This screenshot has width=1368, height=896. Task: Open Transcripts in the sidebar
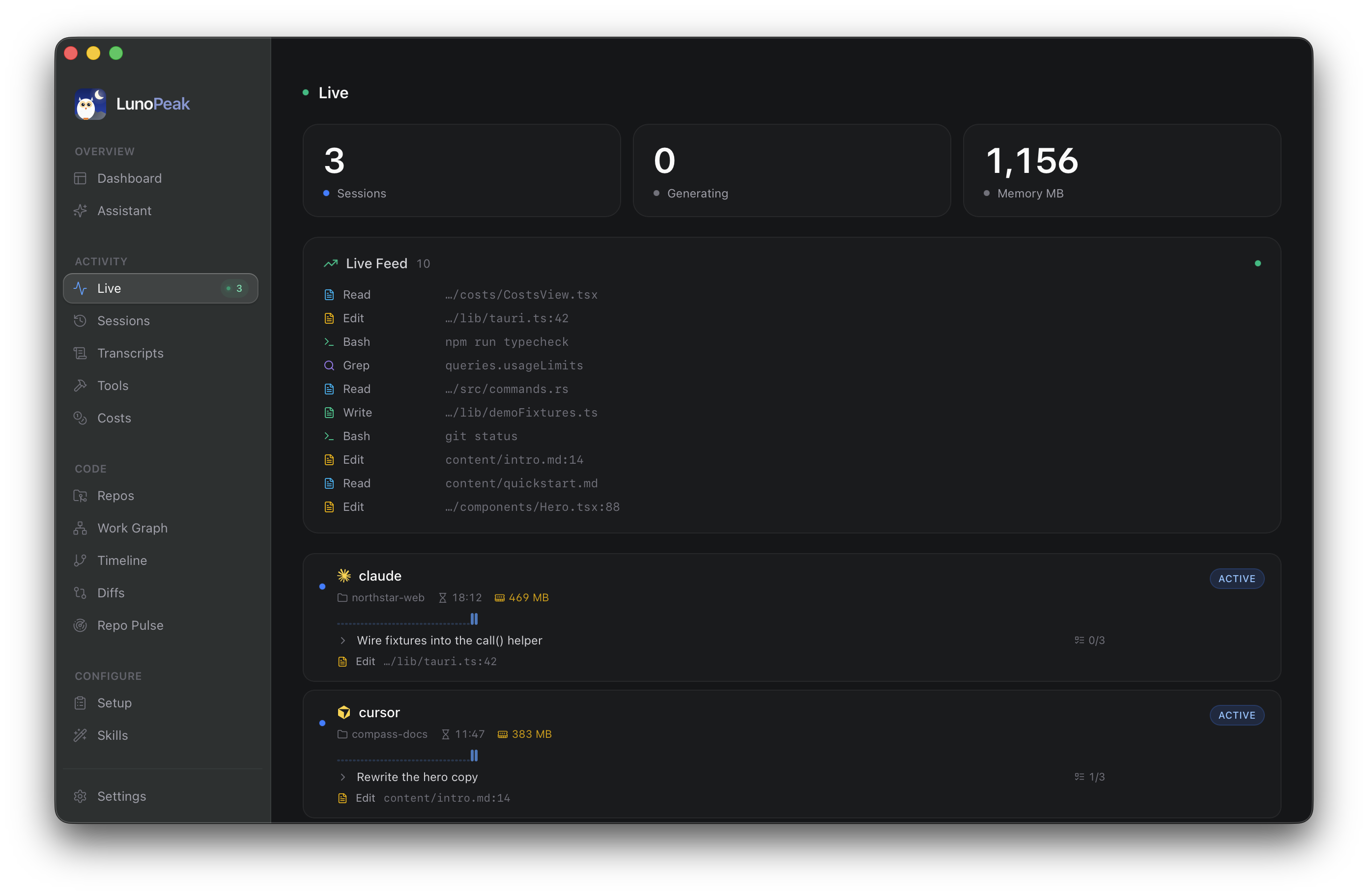coord(160,353)
